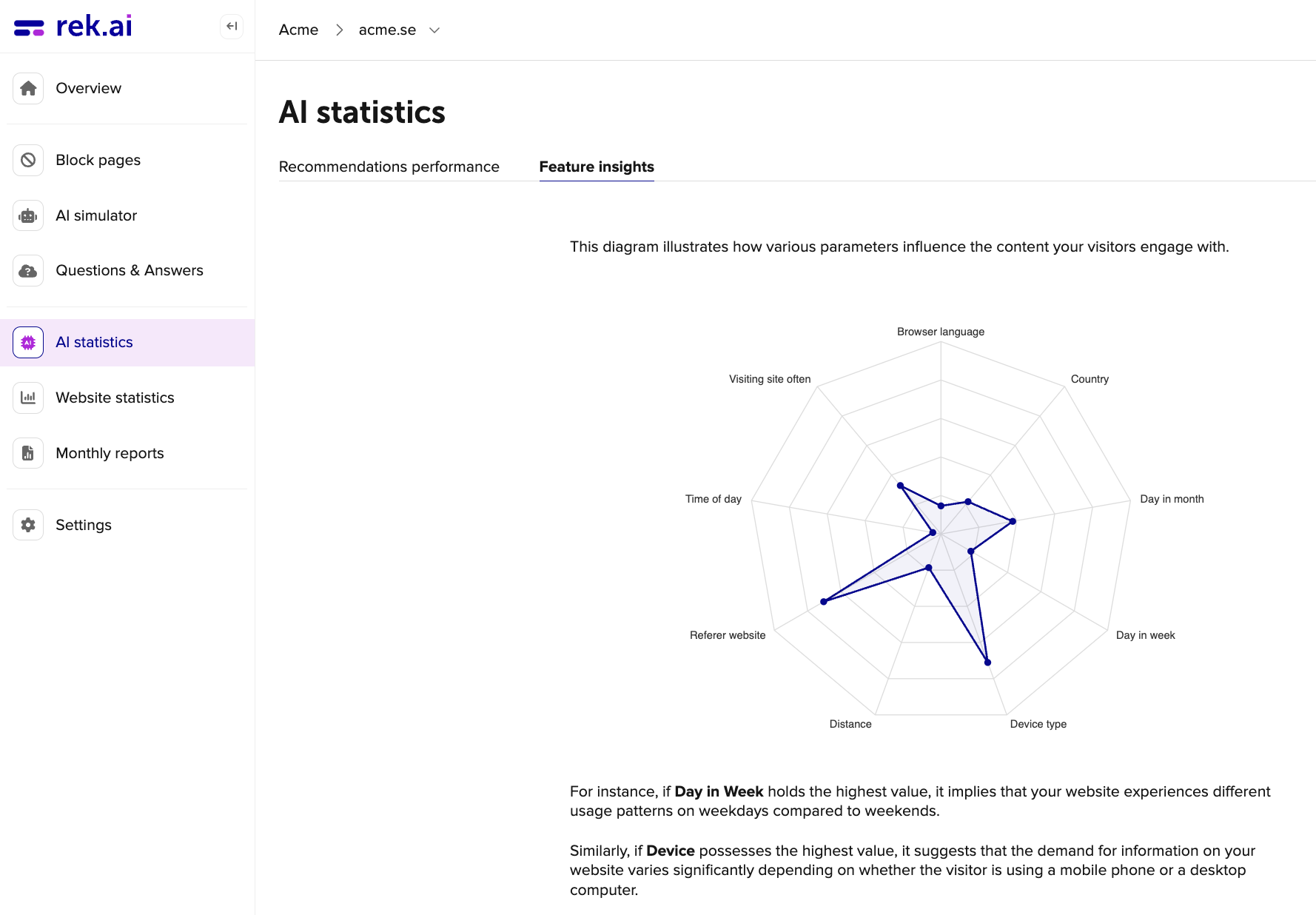Viewport: 1316px width, 915px height.
Task: Switch to Recommendations performance tab
Action: [389, 167]
